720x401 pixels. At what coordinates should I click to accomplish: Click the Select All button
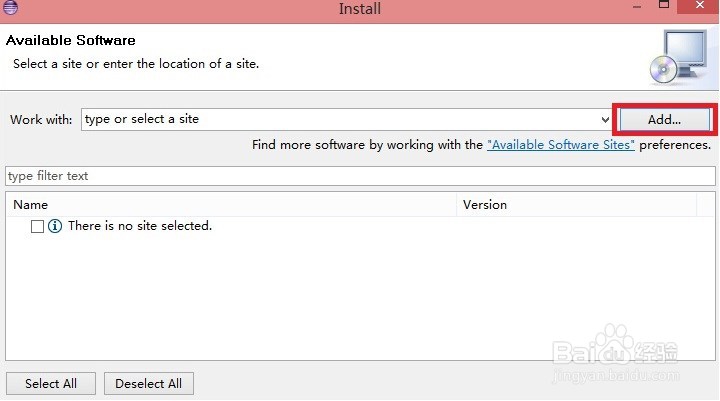51,384
